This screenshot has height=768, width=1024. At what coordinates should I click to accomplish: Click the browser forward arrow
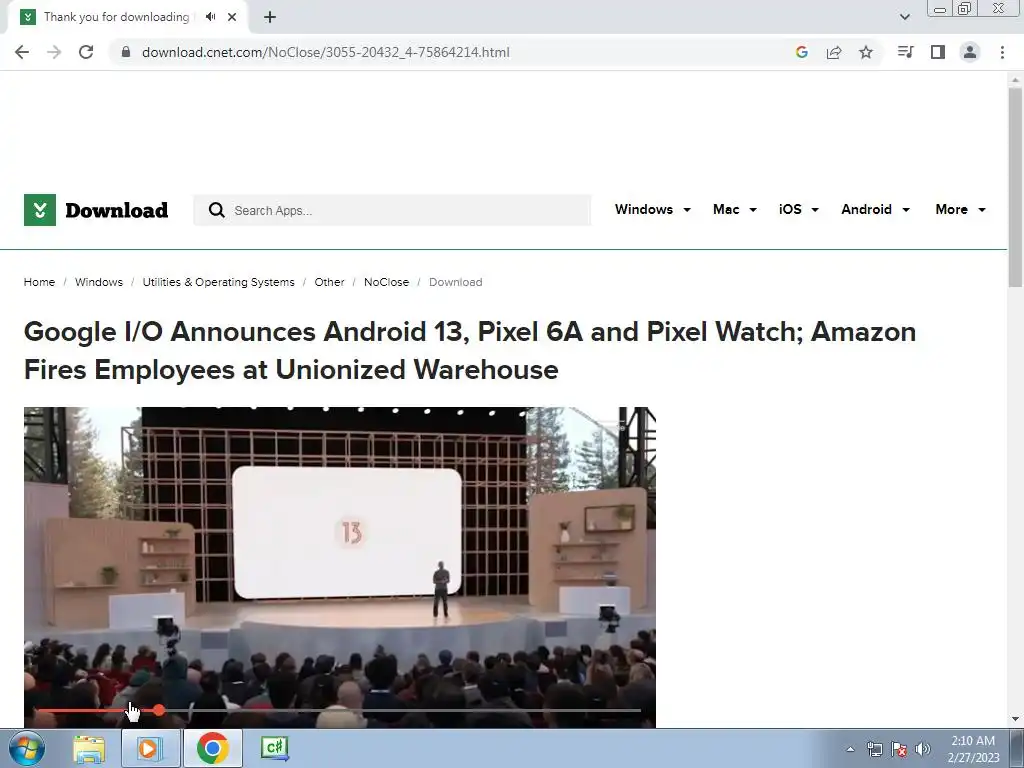(54, 52)
